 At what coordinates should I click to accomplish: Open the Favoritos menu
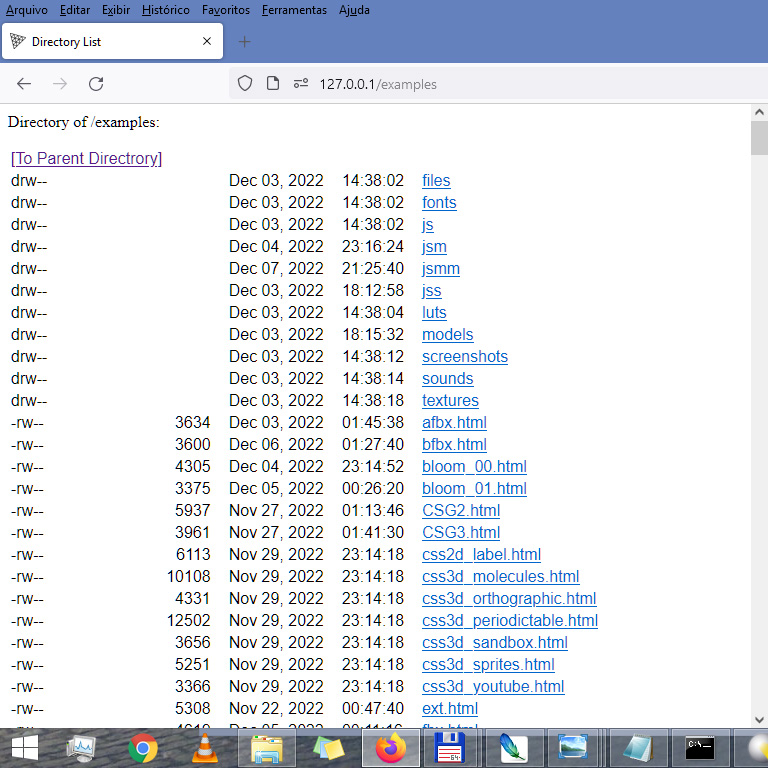tap(226, 10)
